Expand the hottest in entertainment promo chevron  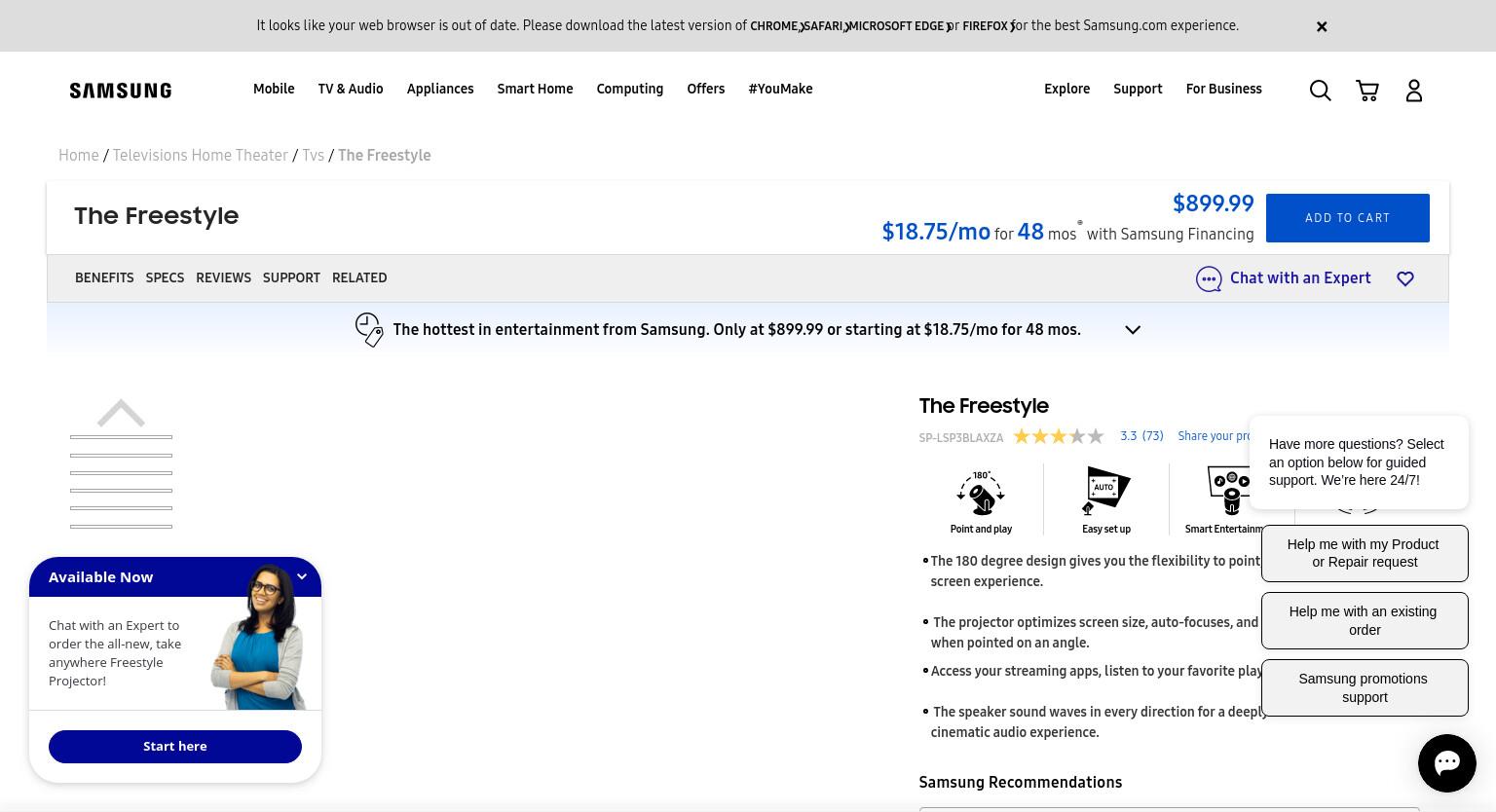point(1133,330)
